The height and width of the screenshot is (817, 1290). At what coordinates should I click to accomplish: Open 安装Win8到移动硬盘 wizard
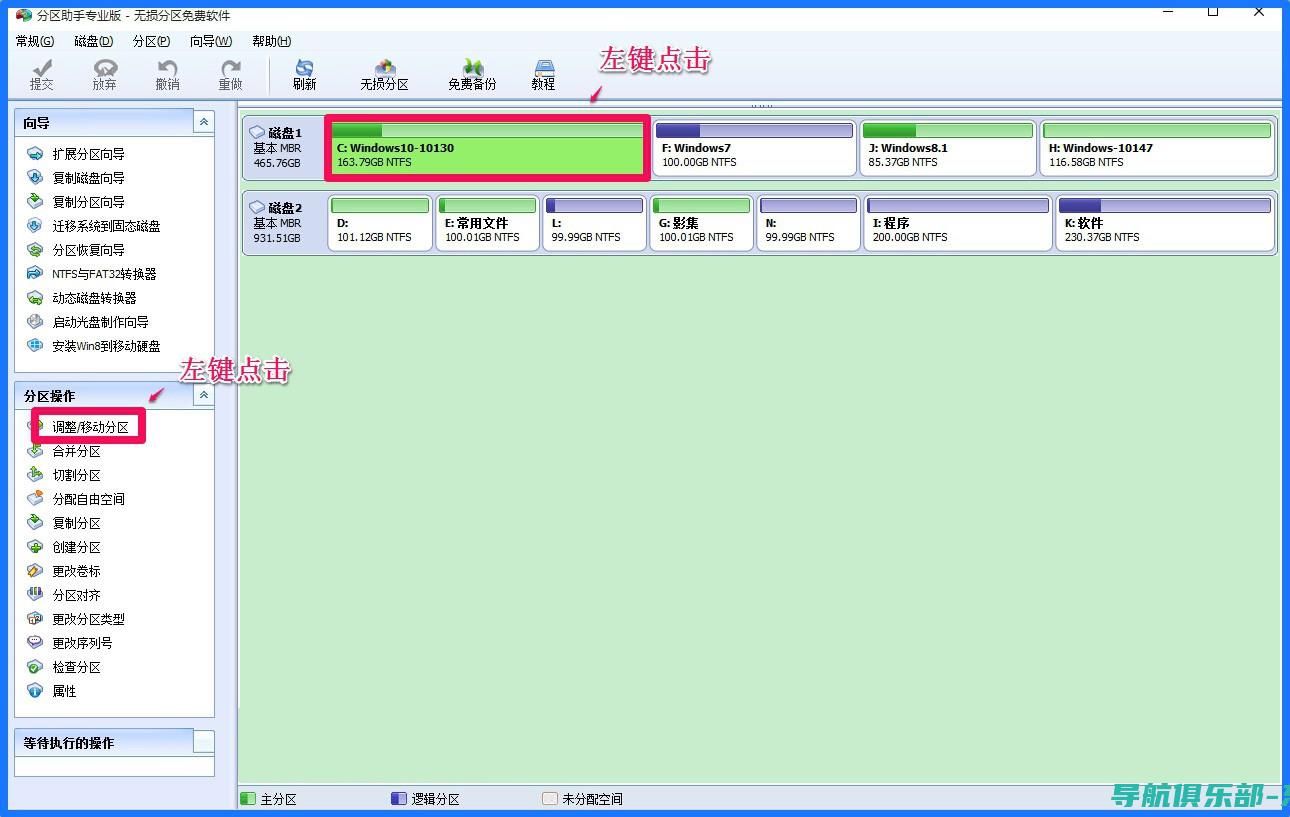pos(94,346)
